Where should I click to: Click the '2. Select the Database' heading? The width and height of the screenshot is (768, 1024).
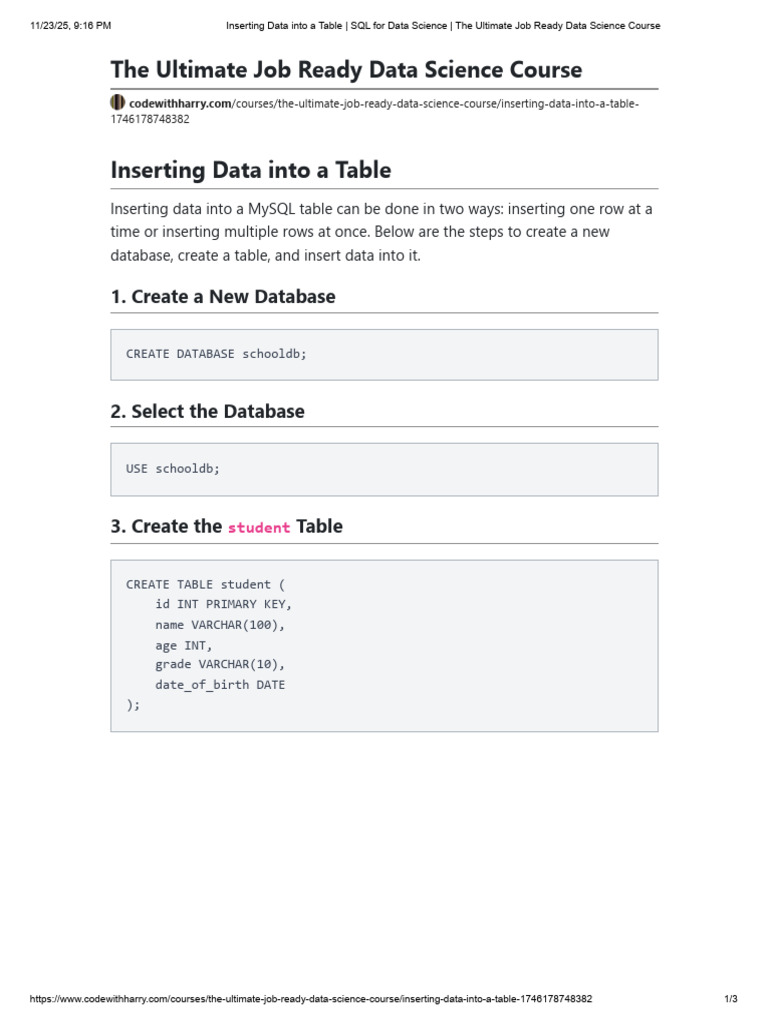208,411
